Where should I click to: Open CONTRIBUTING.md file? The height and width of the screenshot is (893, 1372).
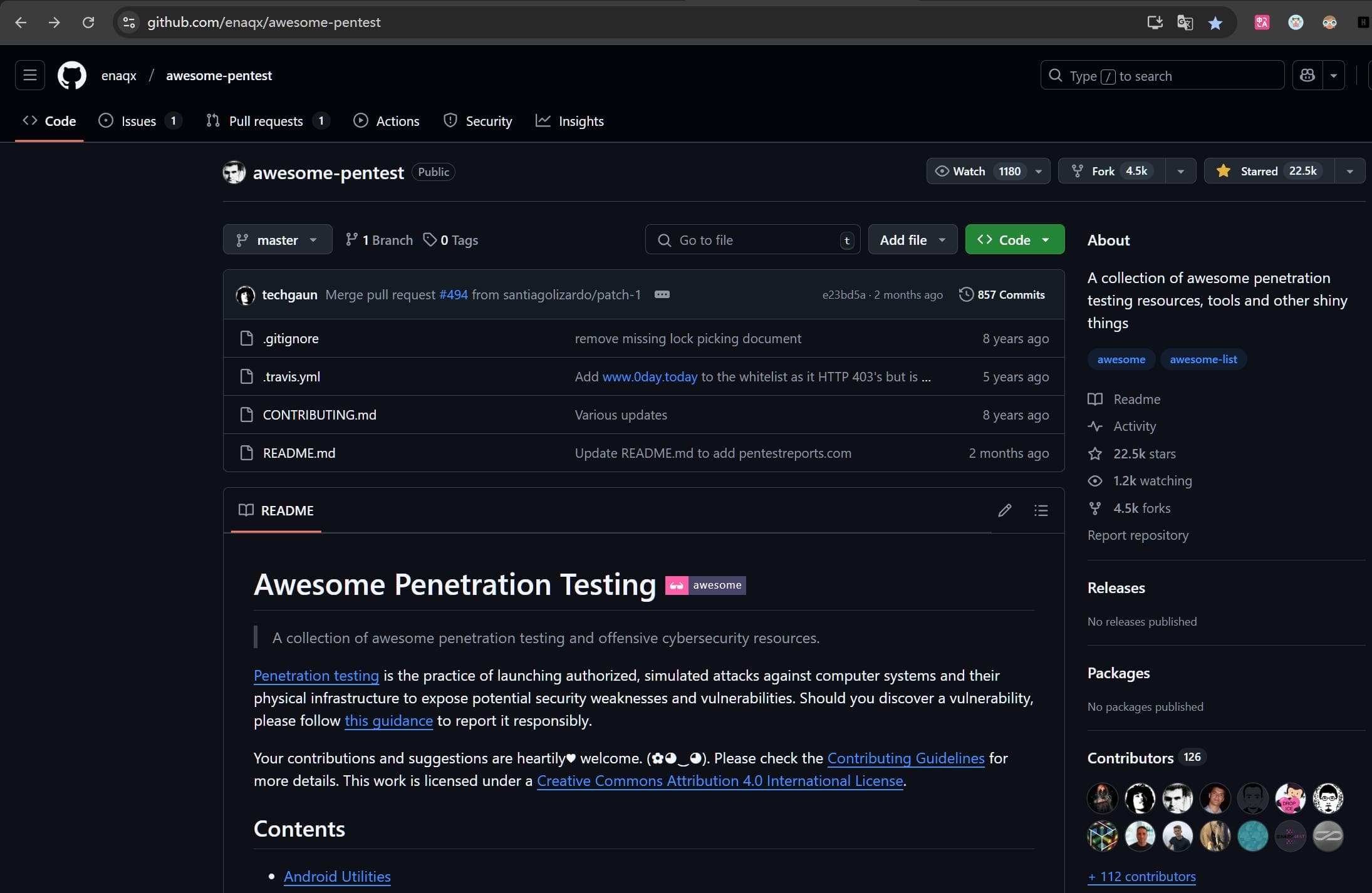coord(320,415)
